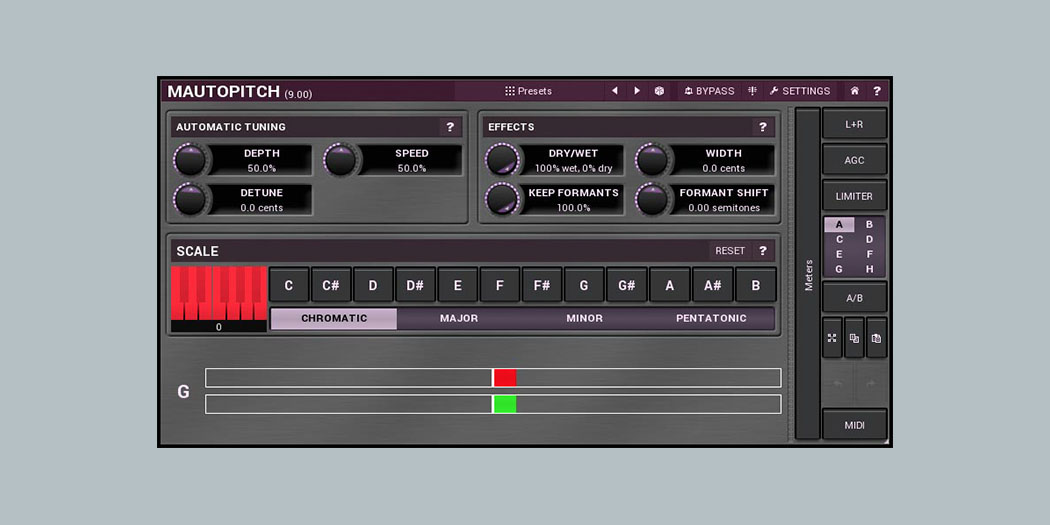Open the L+R channel mode selector
The image size is (1050, 525).
[854, 124]
